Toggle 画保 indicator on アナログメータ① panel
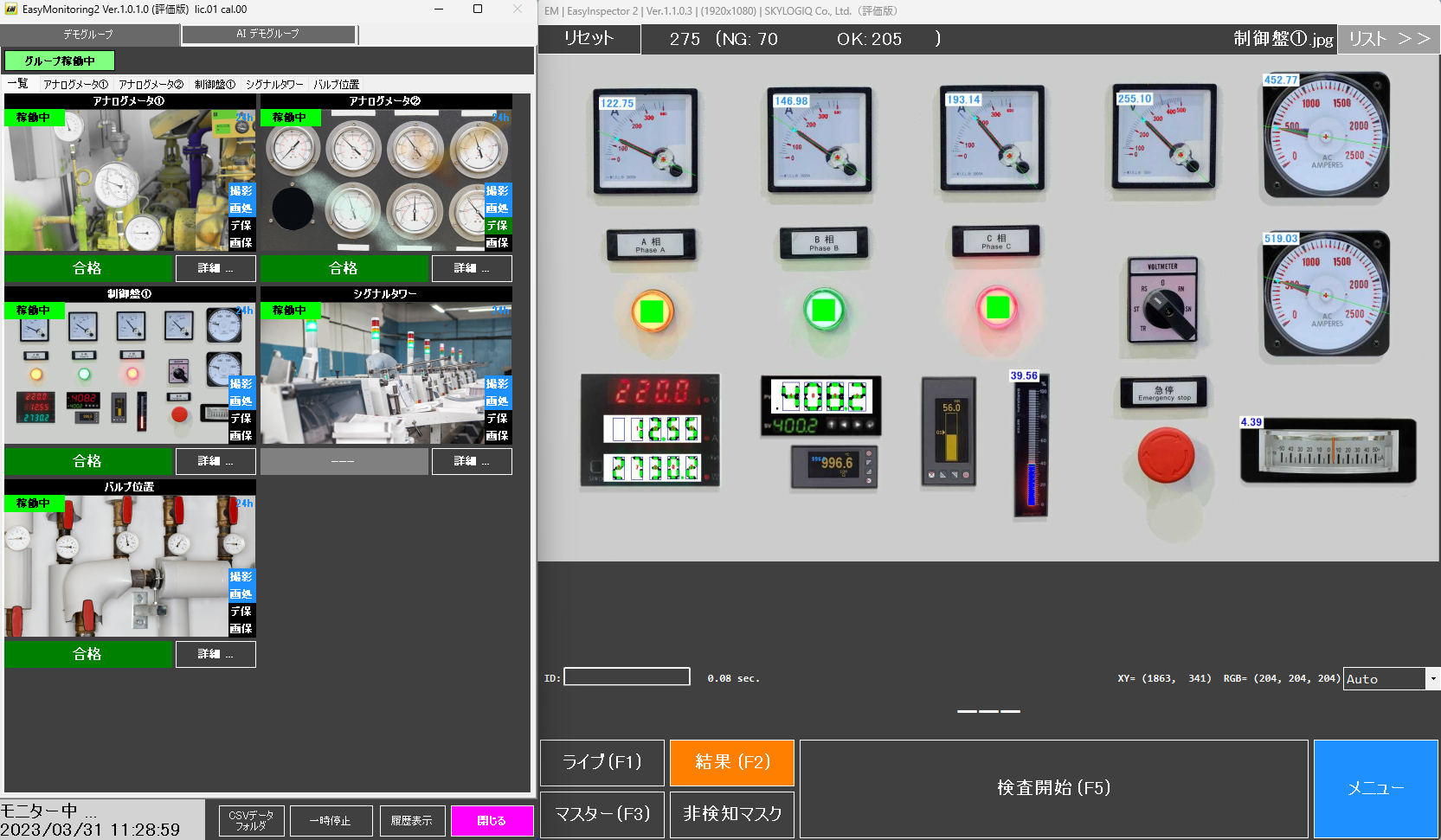Viewport: 1441px width, 840px height. click(241, 243)
